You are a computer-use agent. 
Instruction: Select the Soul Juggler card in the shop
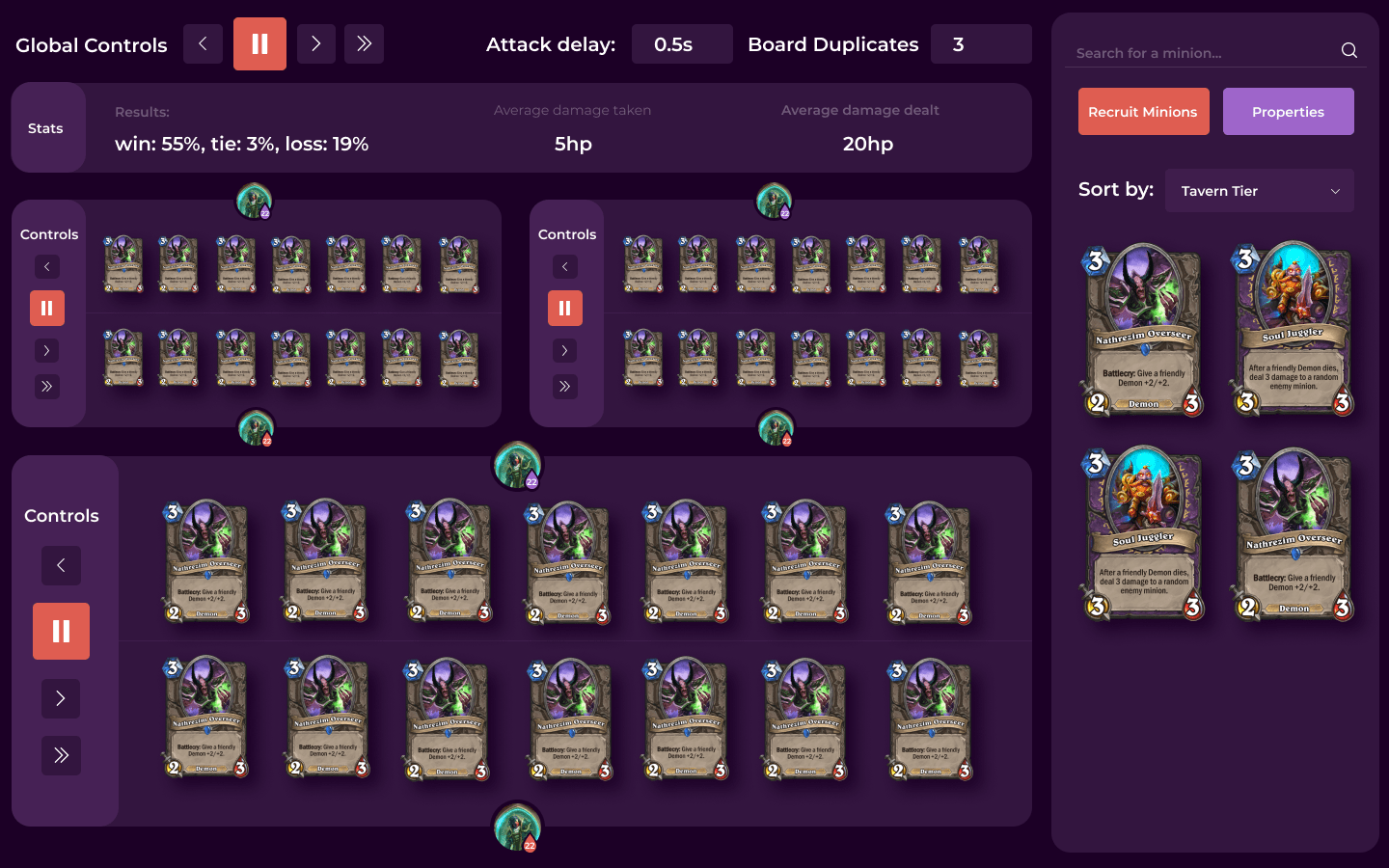tap(1292, 331)
